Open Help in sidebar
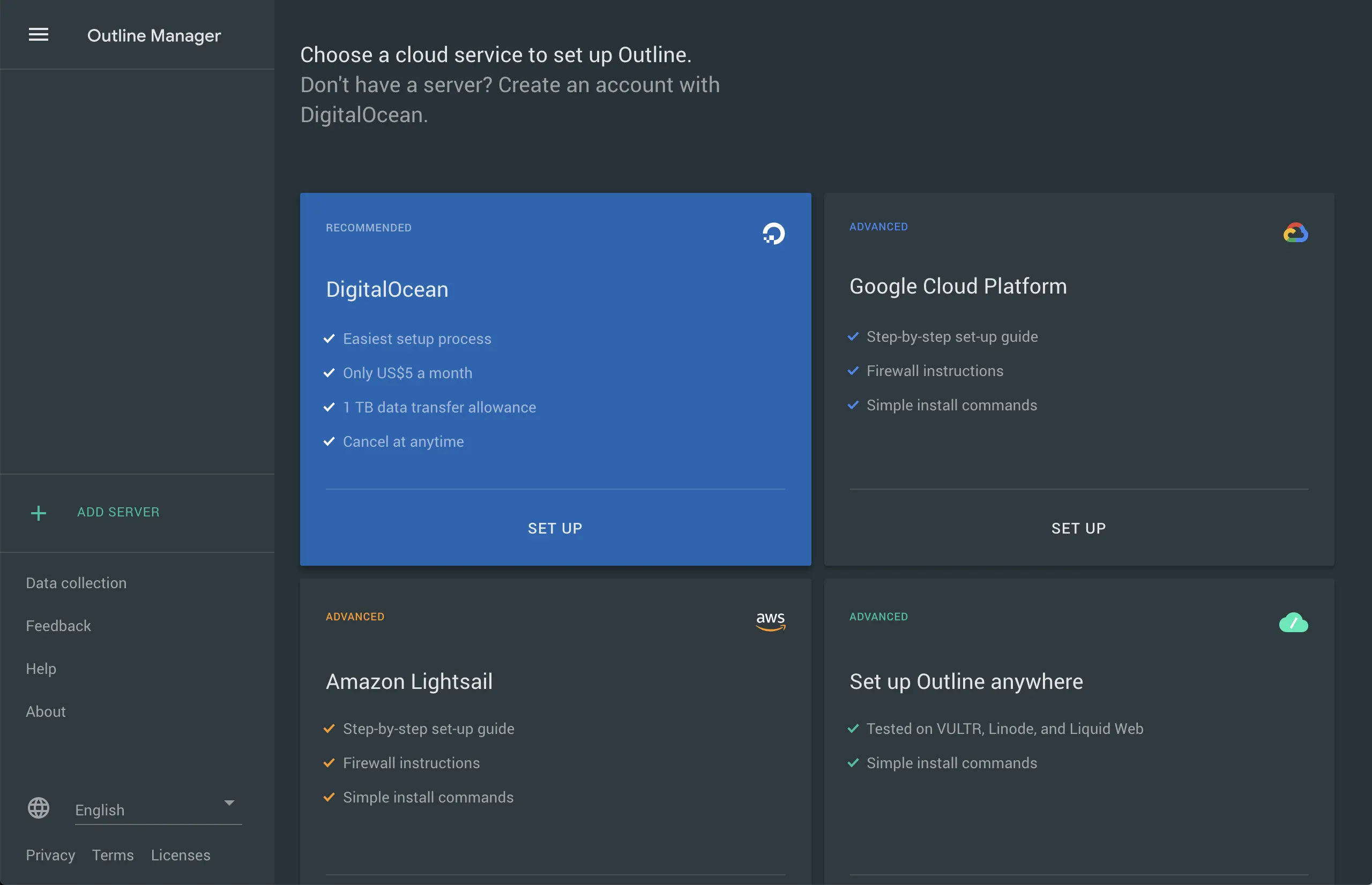The width and height of the screenshot is (1372, 885). 41,669
